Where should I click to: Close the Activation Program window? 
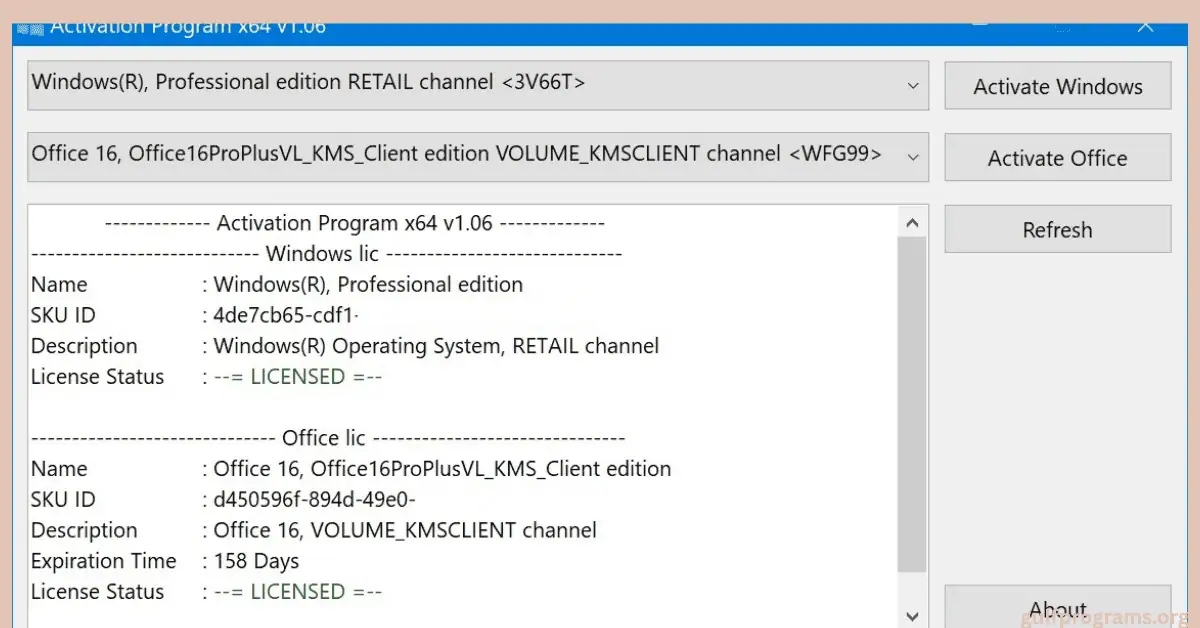pyautogui.click(x=1145, y=27)
